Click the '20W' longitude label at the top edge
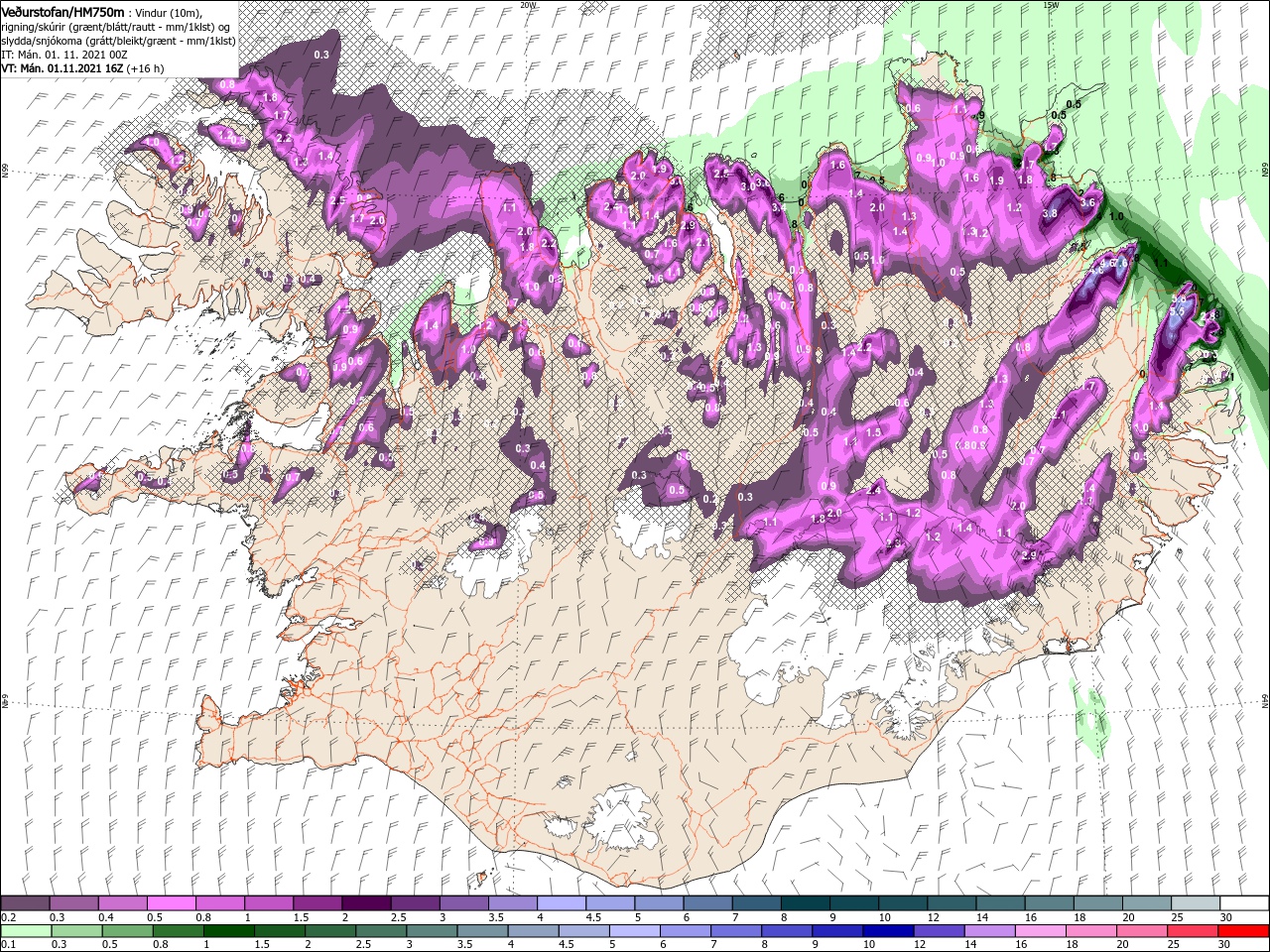The image size is (1270, 952). 528,4
